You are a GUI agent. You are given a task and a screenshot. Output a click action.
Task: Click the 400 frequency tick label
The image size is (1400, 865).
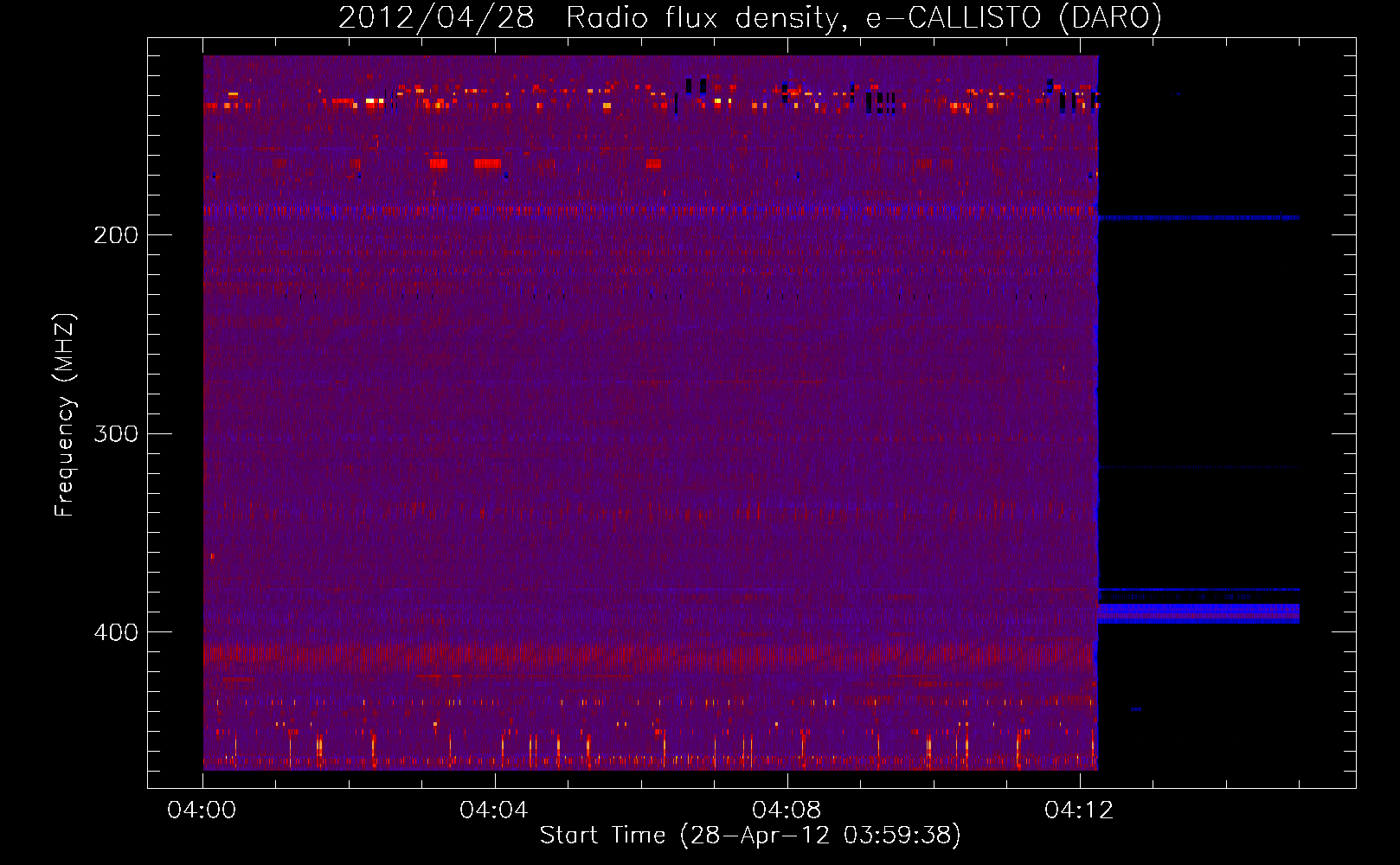pyautogui.click(x=116, y=632)
